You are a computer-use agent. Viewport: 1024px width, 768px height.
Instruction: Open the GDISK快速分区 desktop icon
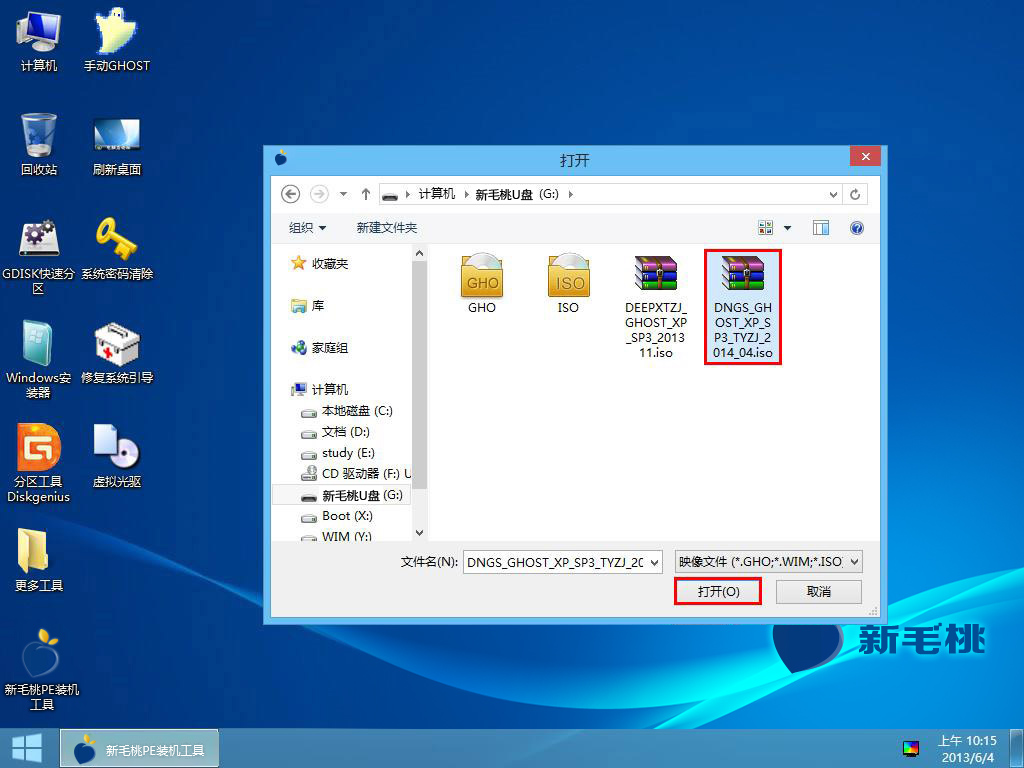tap(39, 255)
